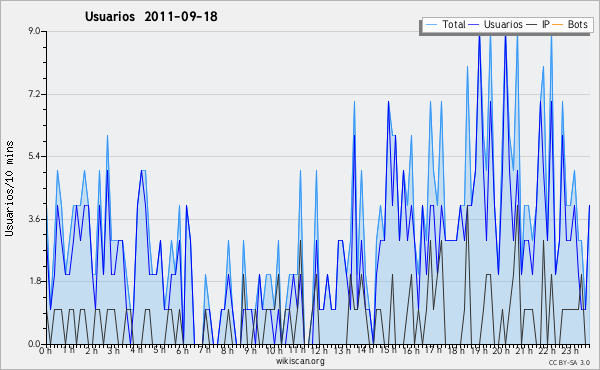This screenshot has width=600, height=370.
Task: Click the '14 h' x-axis label
Action: click(x=365, y=351)
